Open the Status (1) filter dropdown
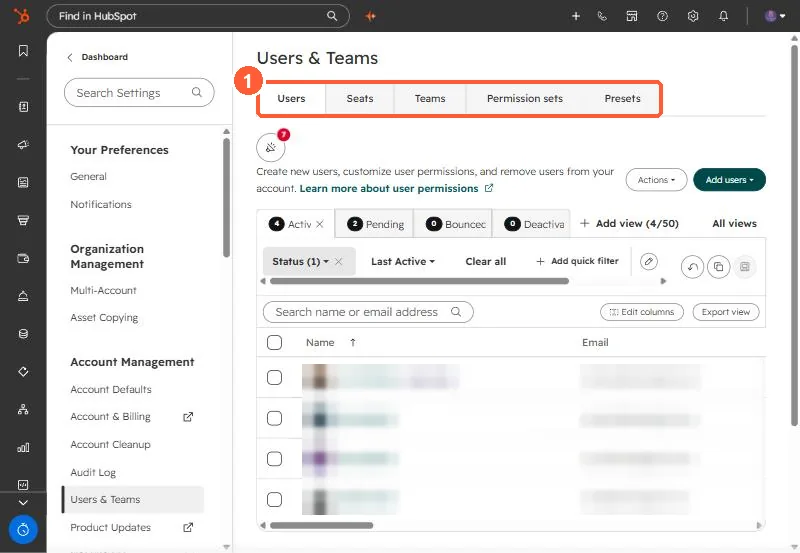The width and height of the screenshot is (800, 553). (299, 262)
